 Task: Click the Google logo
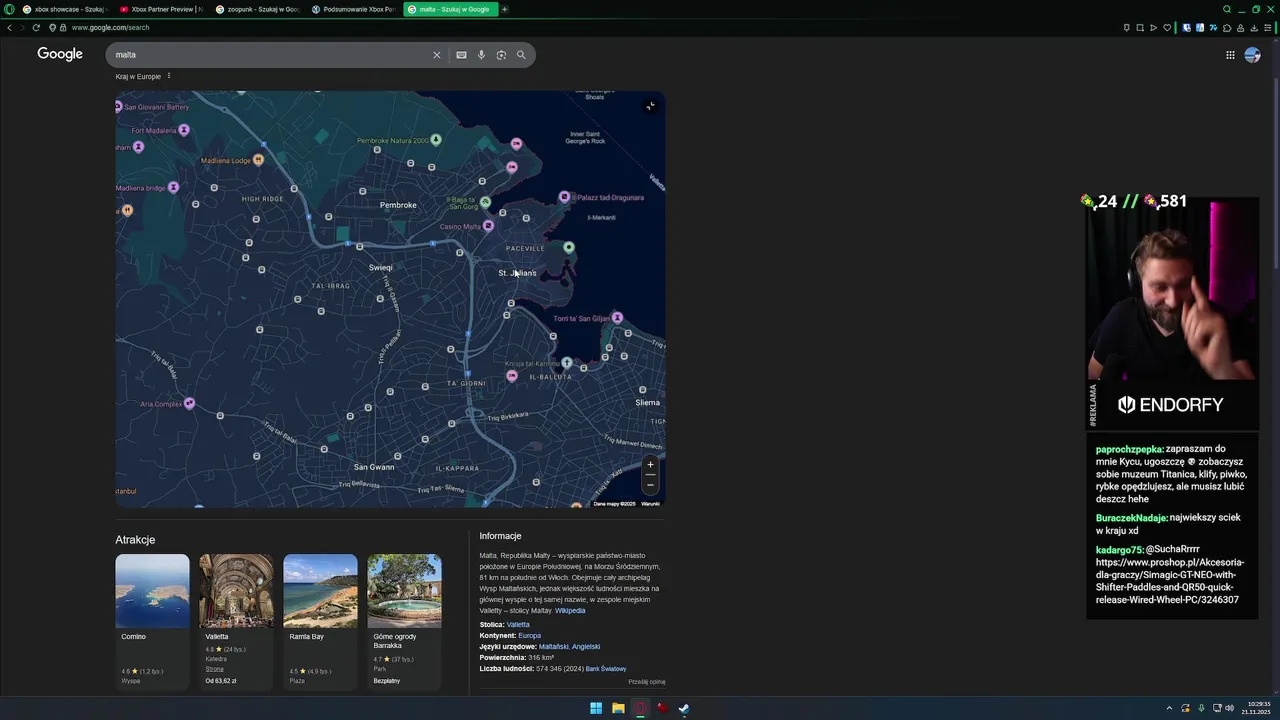point(60,54)
